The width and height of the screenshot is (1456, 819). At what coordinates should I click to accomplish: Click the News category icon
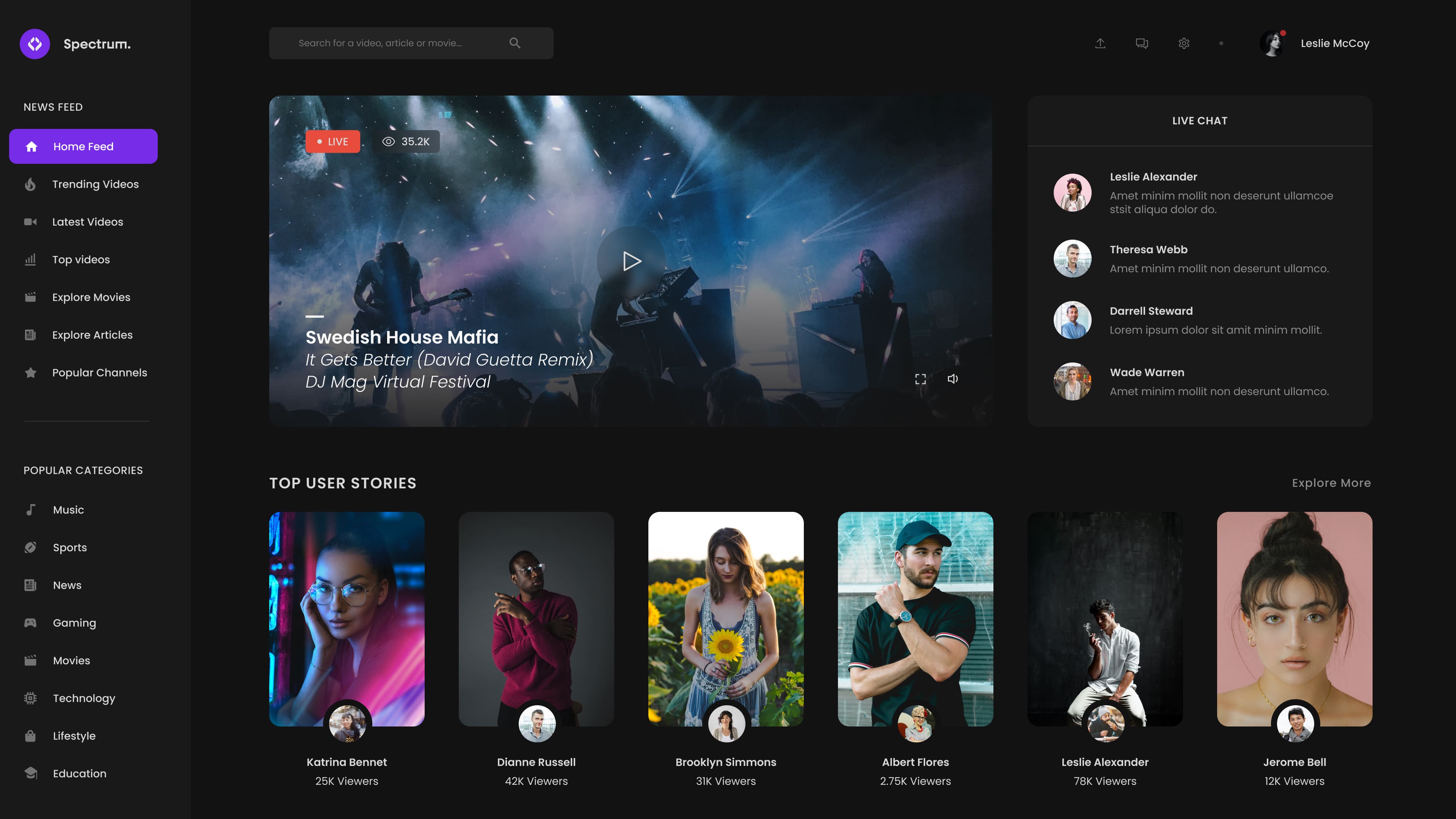[x=30, y=585]
